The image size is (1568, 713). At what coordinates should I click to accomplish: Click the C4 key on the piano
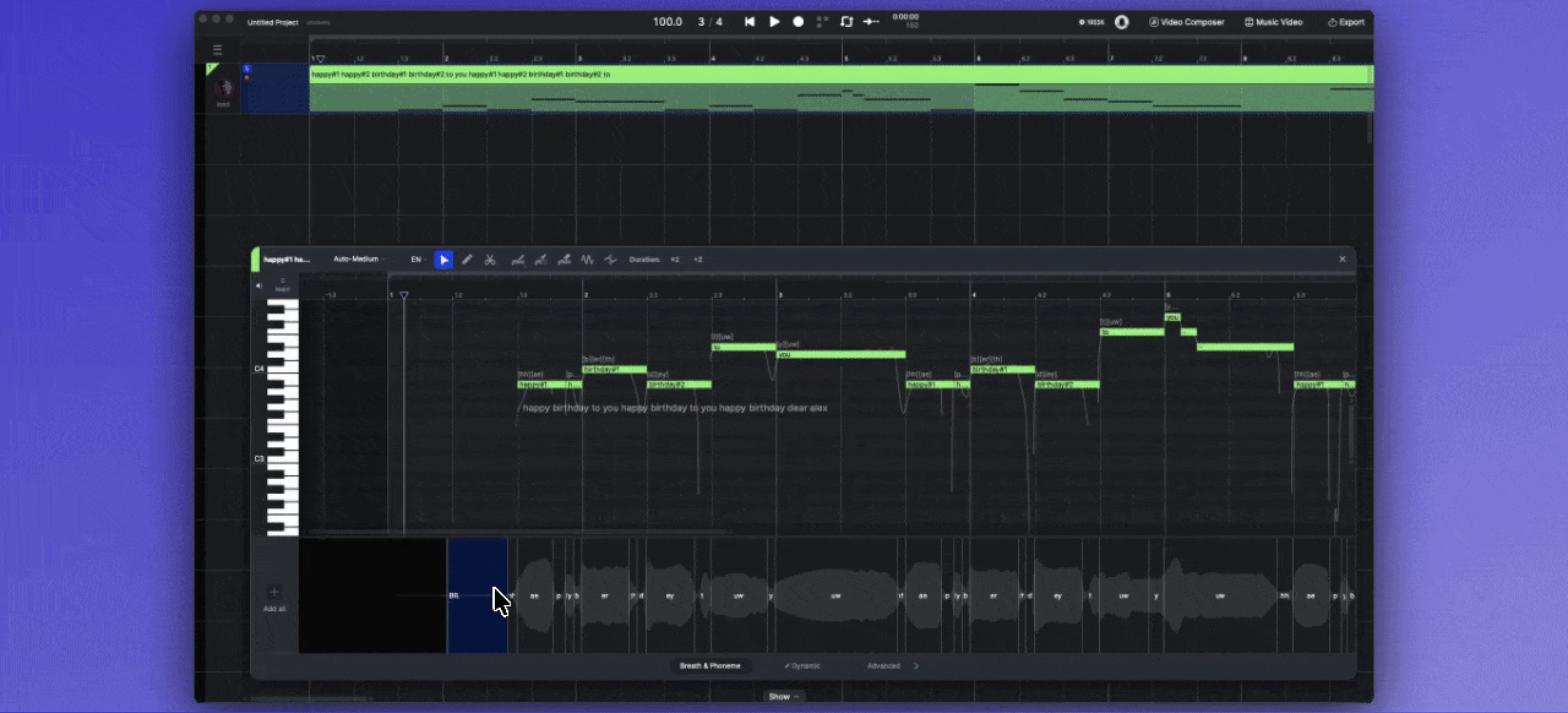[282, 369]
